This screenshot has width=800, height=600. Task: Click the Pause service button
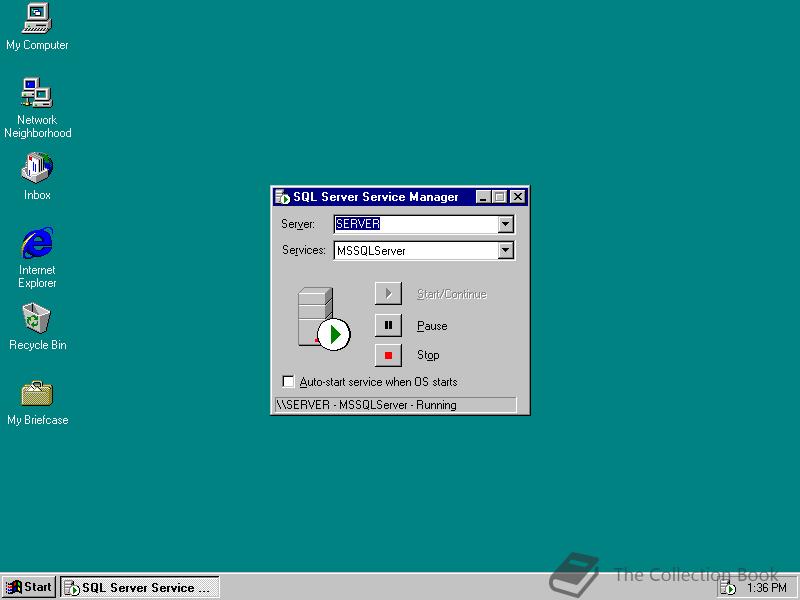tap(388, 325)
